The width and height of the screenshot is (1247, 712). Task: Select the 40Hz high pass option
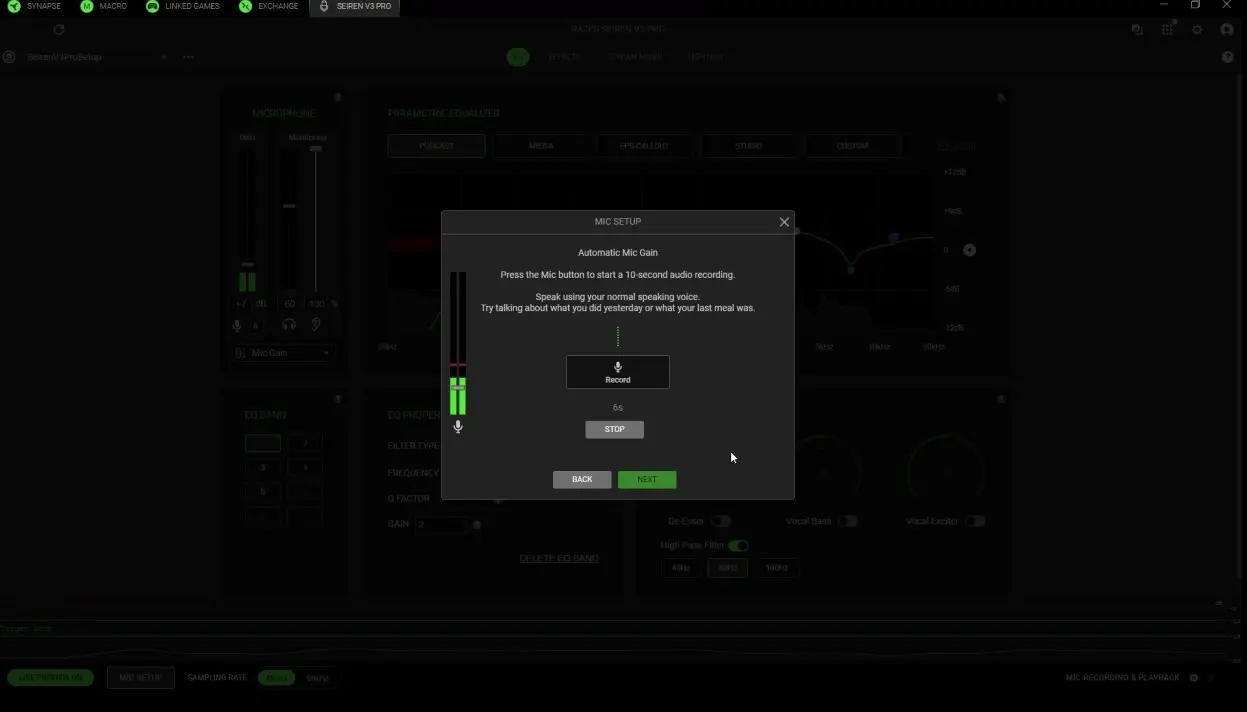coord(680,568)
